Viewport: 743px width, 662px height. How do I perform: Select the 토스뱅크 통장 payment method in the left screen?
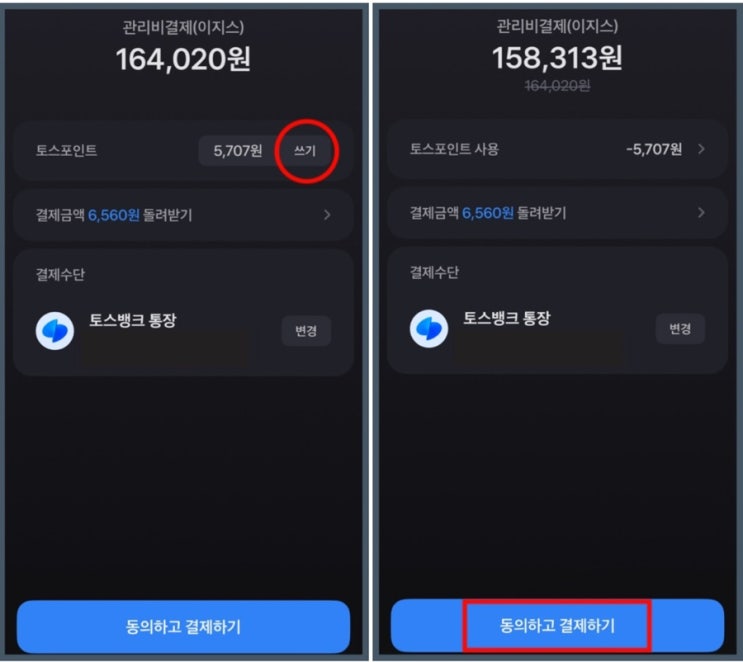click(133, 320)
